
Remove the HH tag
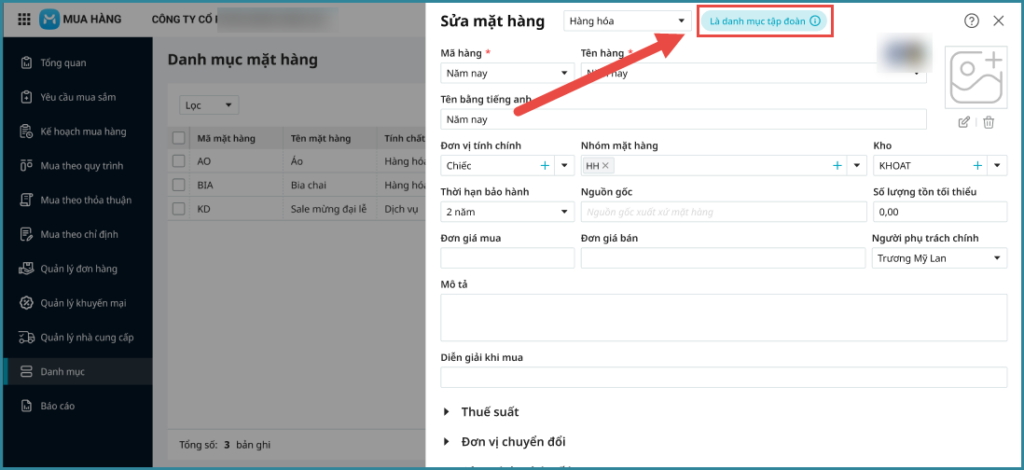(x=605, y=166)
